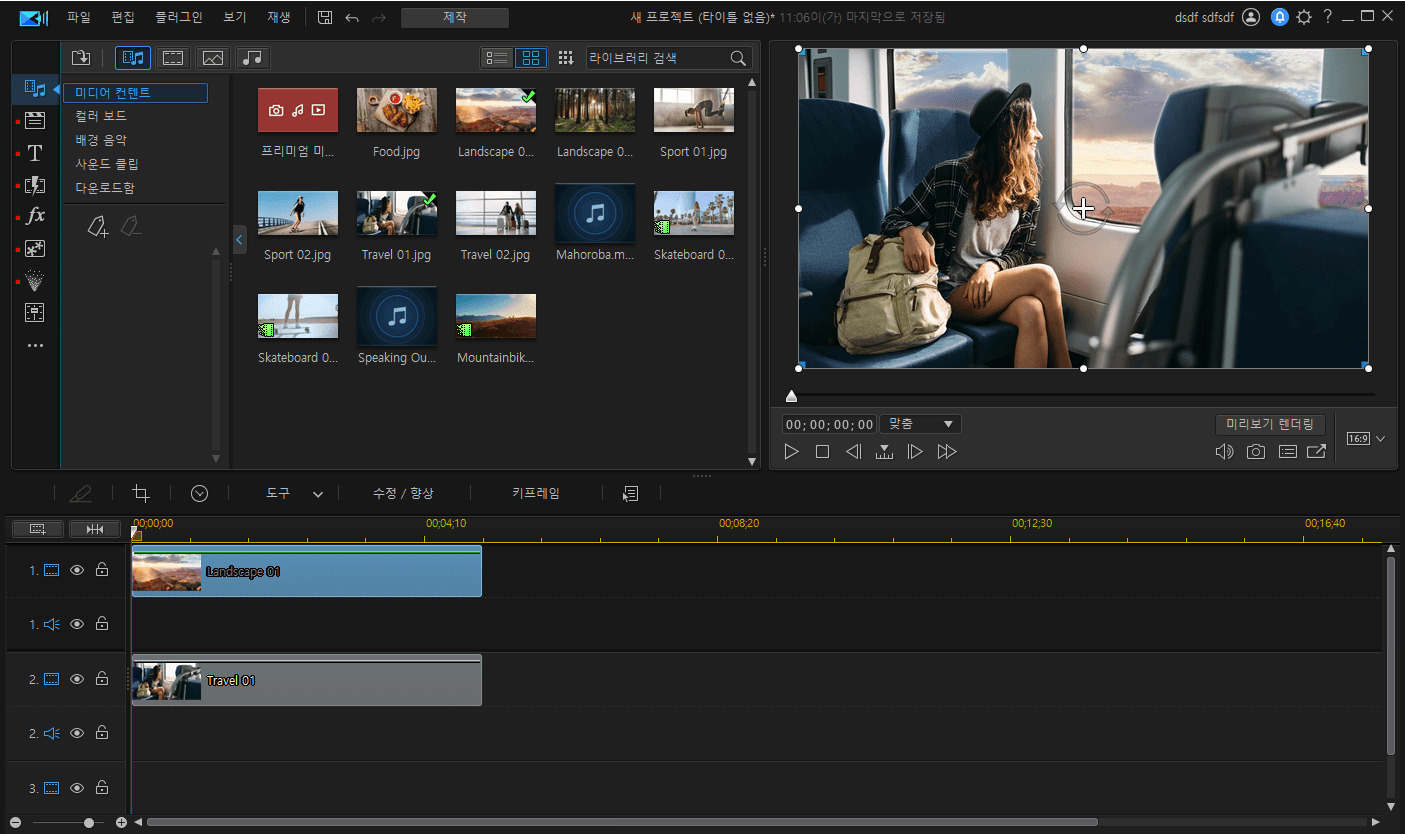Open the 파일 menu
The width and height of the screenshot is (1405, 834).
[x=78, y=17]
